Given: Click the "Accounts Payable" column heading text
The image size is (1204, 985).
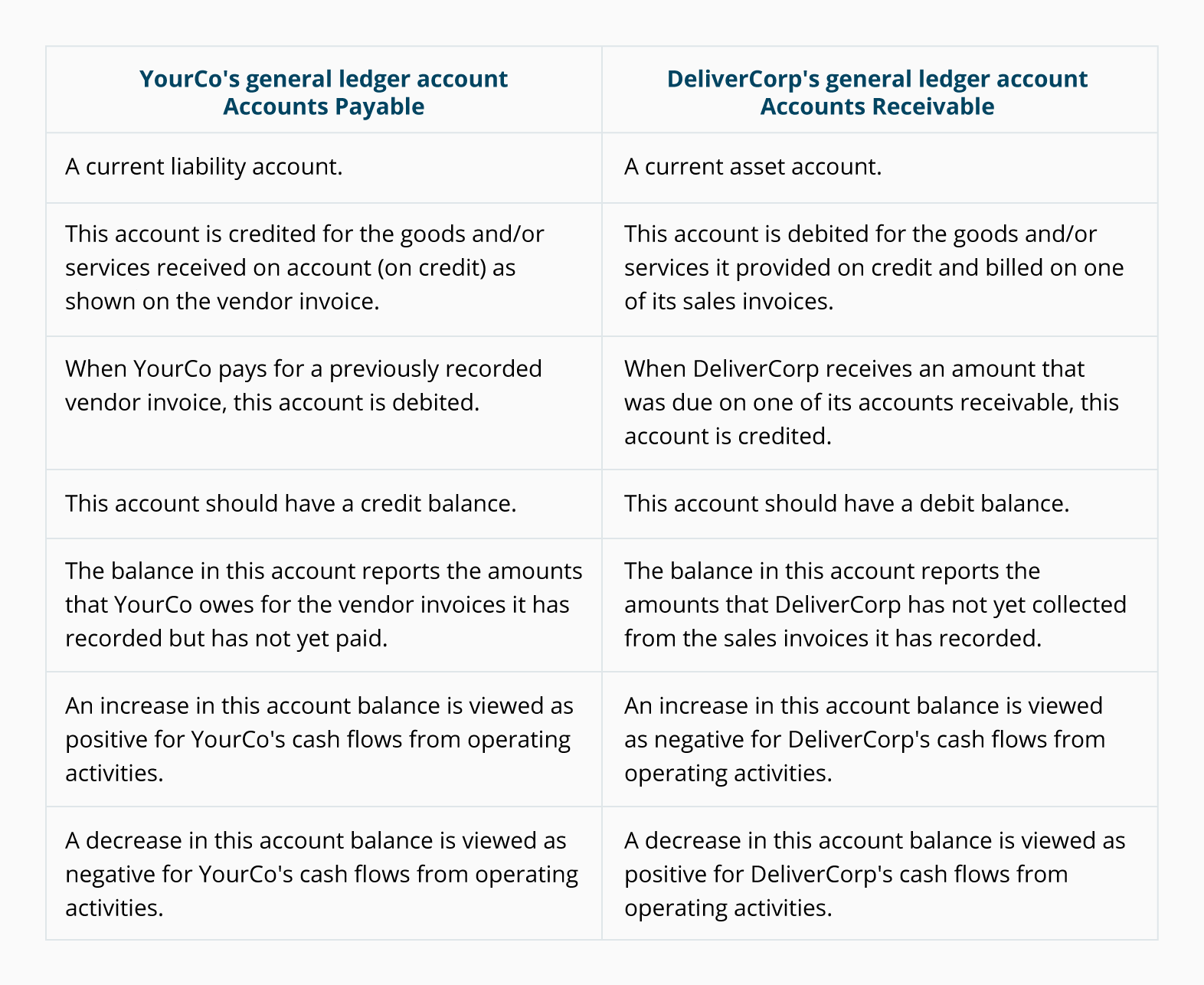Looking at the screenshot, I should (x=323, y=106).
